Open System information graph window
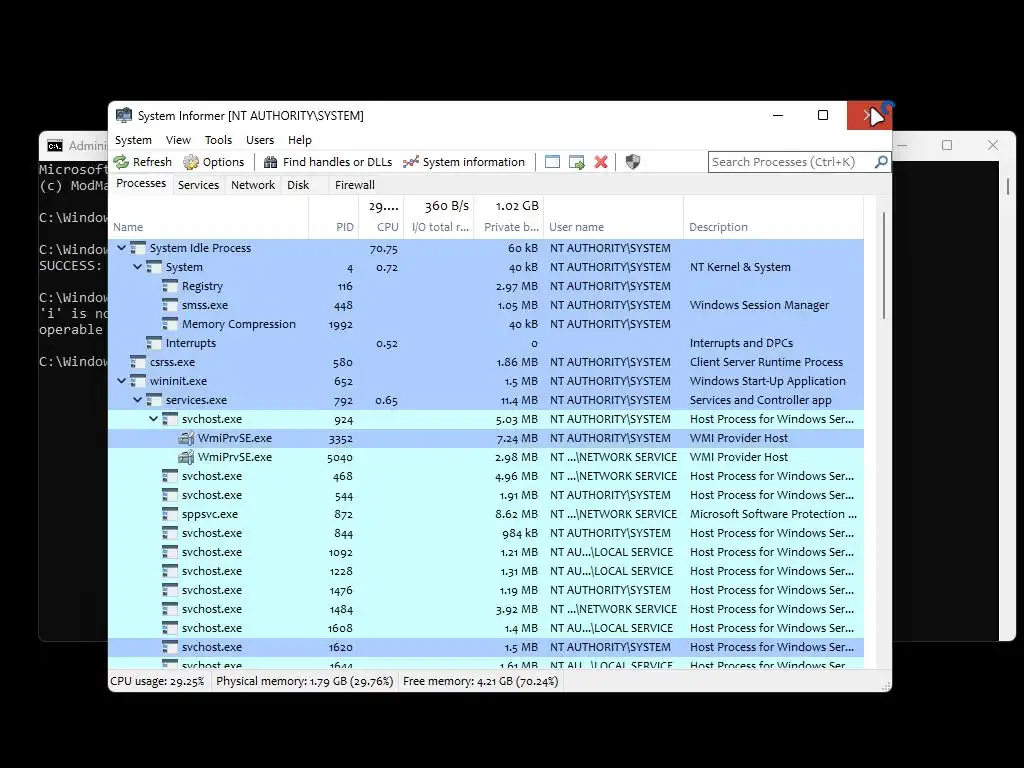The height and width of the screenshot is (768, 1024). click(x=464, y=162)
